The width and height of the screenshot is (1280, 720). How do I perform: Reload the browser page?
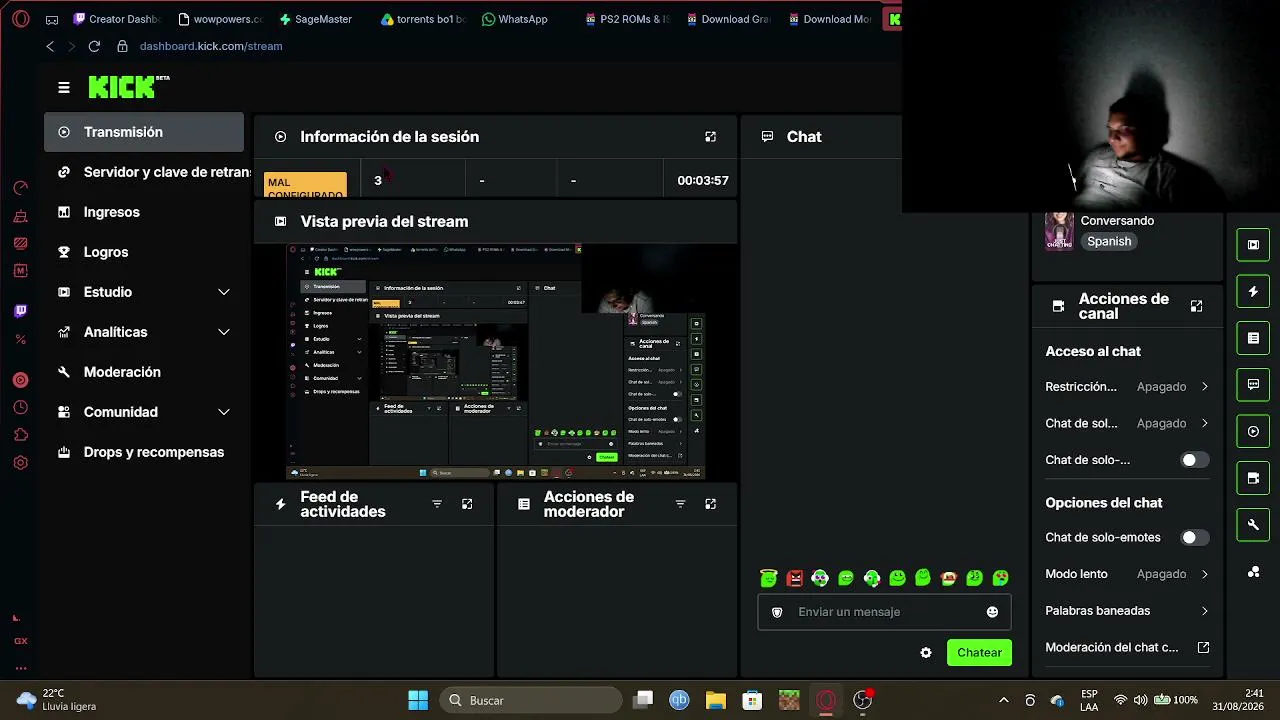(x=94, y=46)
